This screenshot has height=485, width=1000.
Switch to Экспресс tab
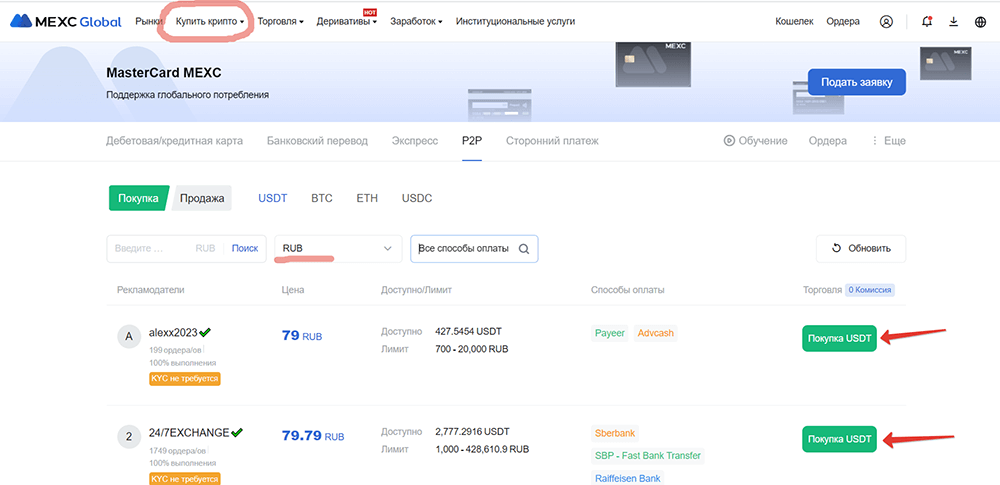tap(415, 141)
